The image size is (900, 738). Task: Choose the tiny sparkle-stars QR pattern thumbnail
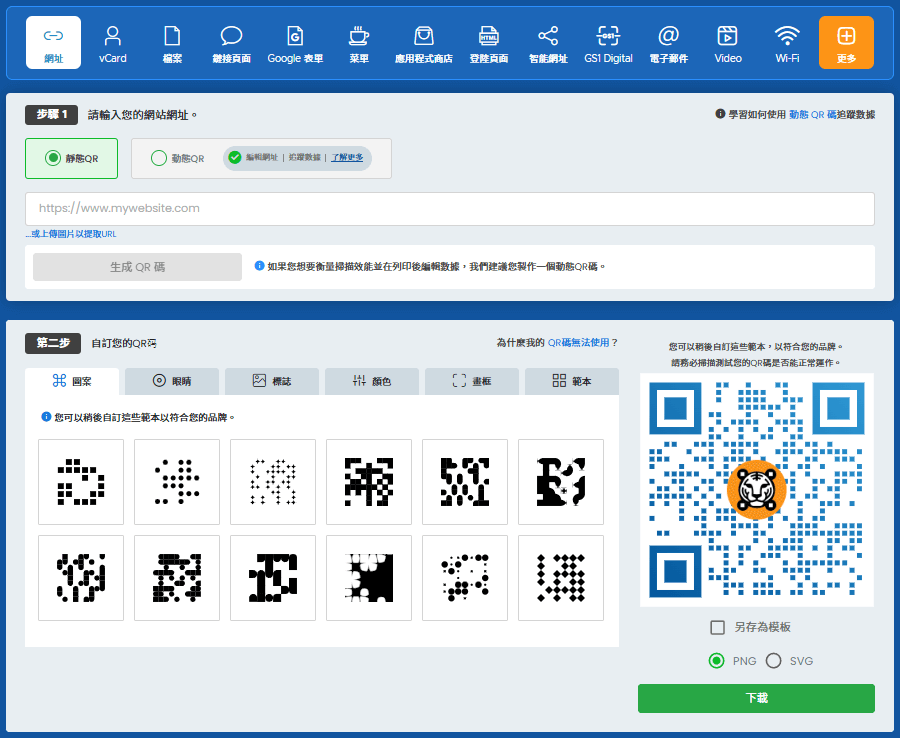point(273,482)
